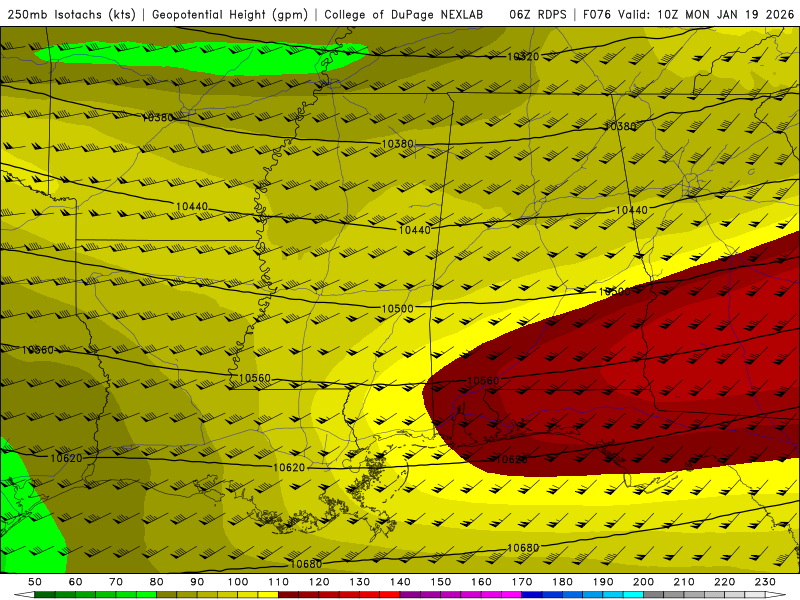The image size is (800, 600).
Task: Select the 'College of DuPage NEXLAB' header text
Action: pyautogui.click(x=404, y=15)
